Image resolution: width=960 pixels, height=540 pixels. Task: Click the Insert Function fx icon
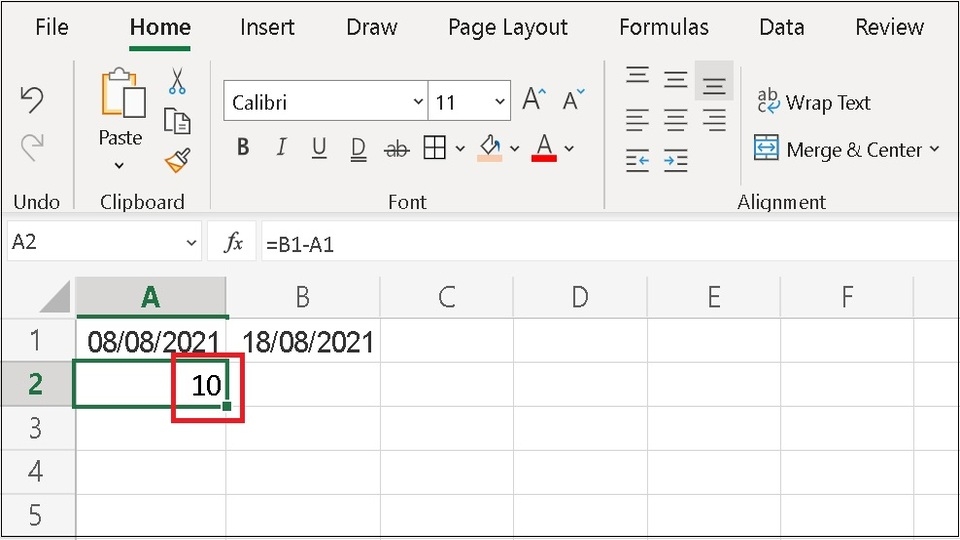pyautogui.click(x=233, y=242)
